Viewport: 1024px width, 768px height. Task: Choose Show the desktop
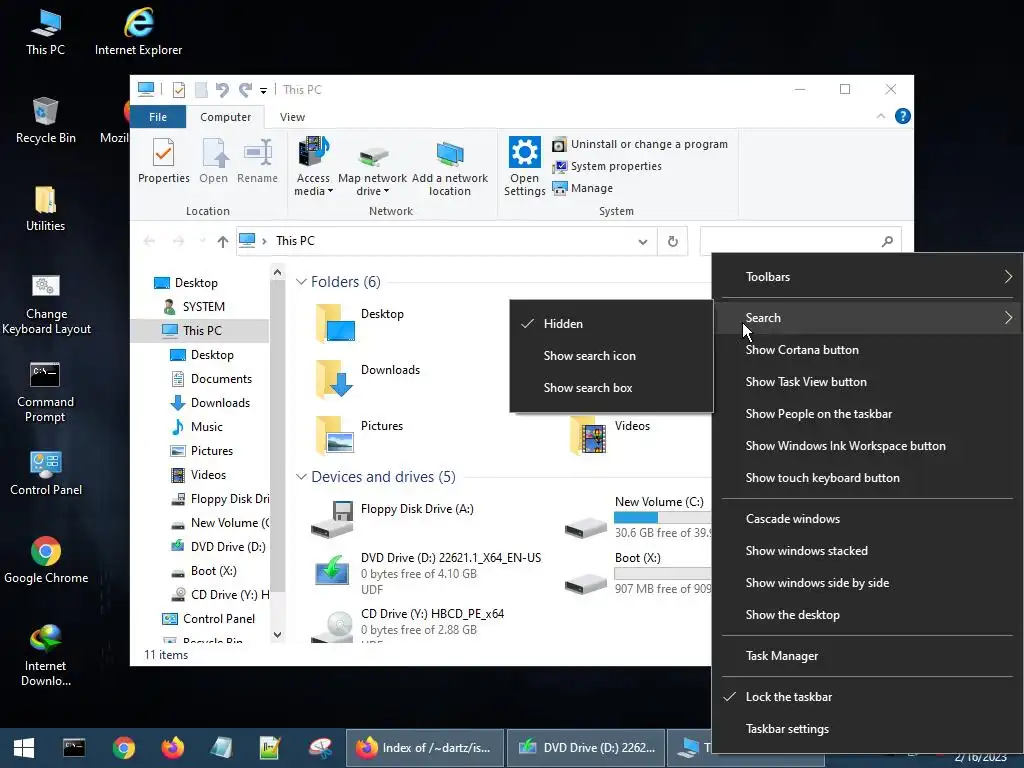tap(867, 615)
